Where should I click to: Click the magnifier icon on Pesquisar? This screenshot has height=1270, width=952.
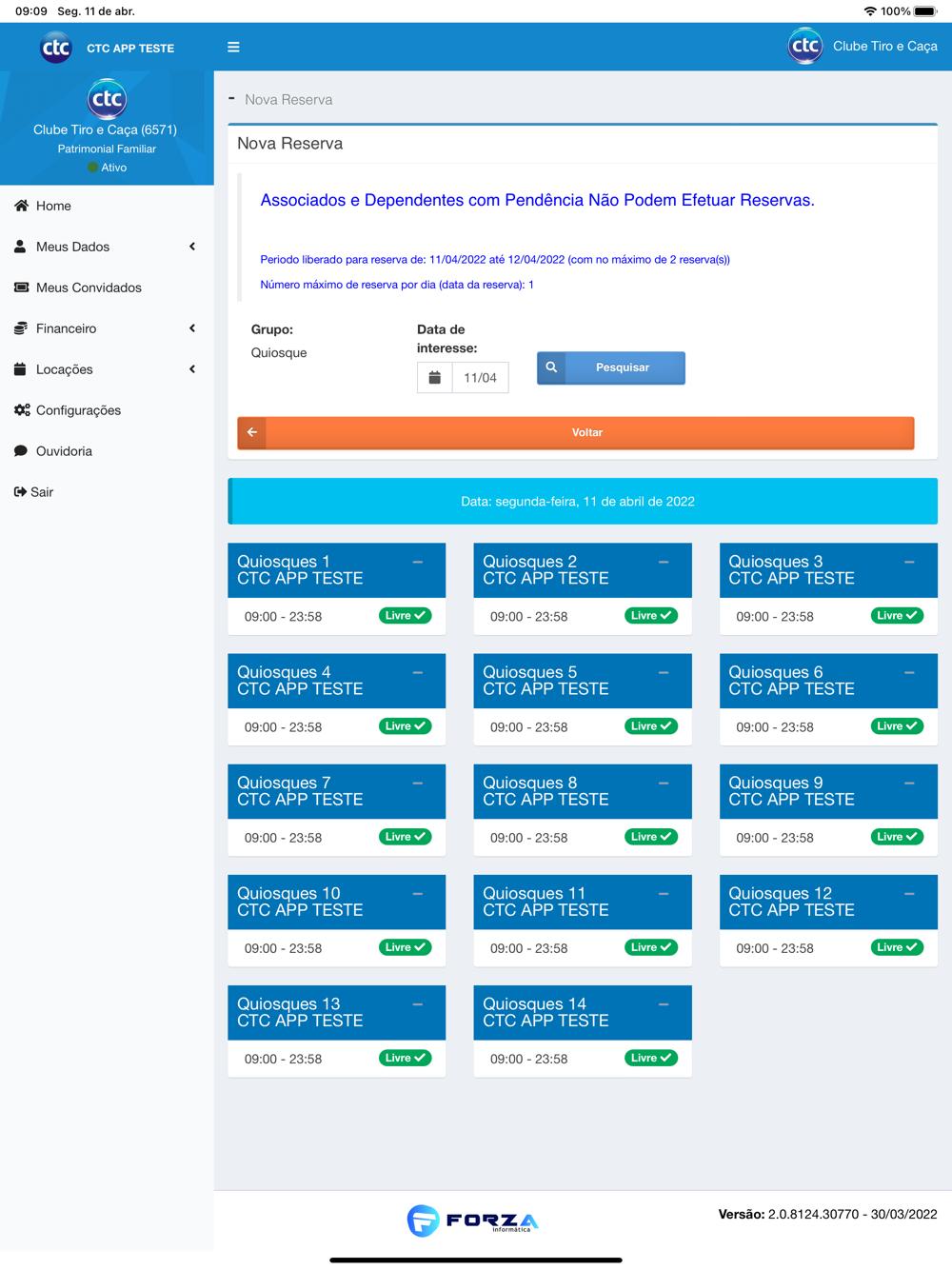[551, 367]
